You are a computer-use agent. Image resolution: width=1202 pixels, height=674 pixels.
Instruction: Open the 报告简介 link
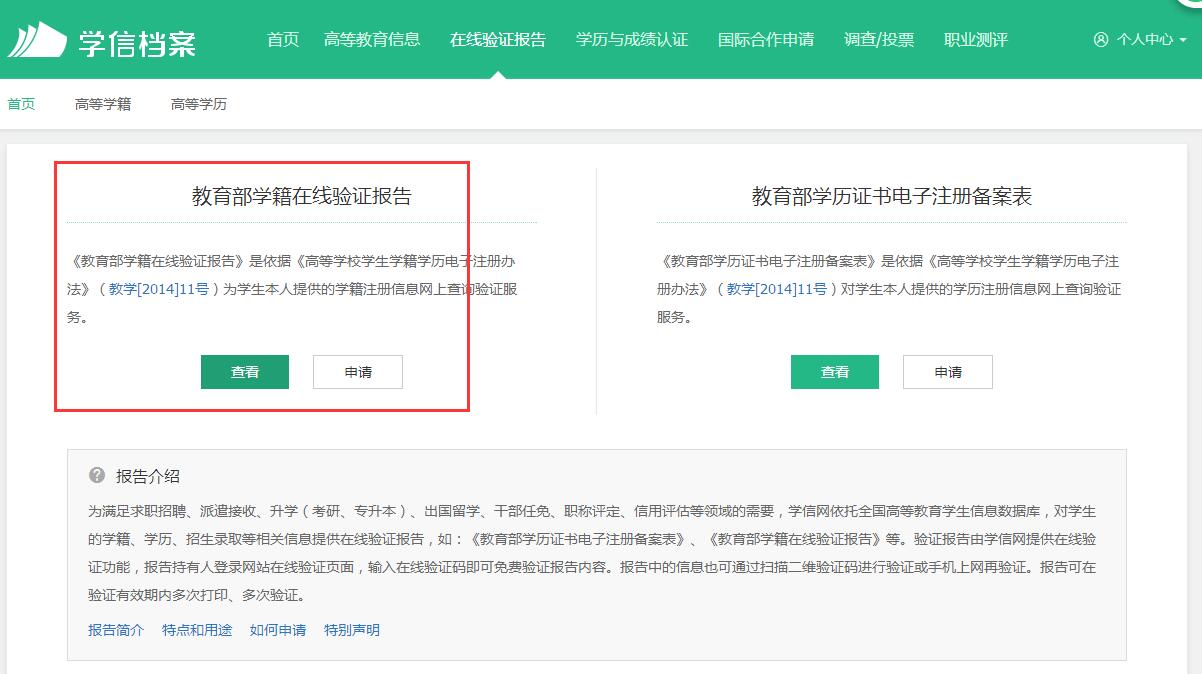coord(116,630)
